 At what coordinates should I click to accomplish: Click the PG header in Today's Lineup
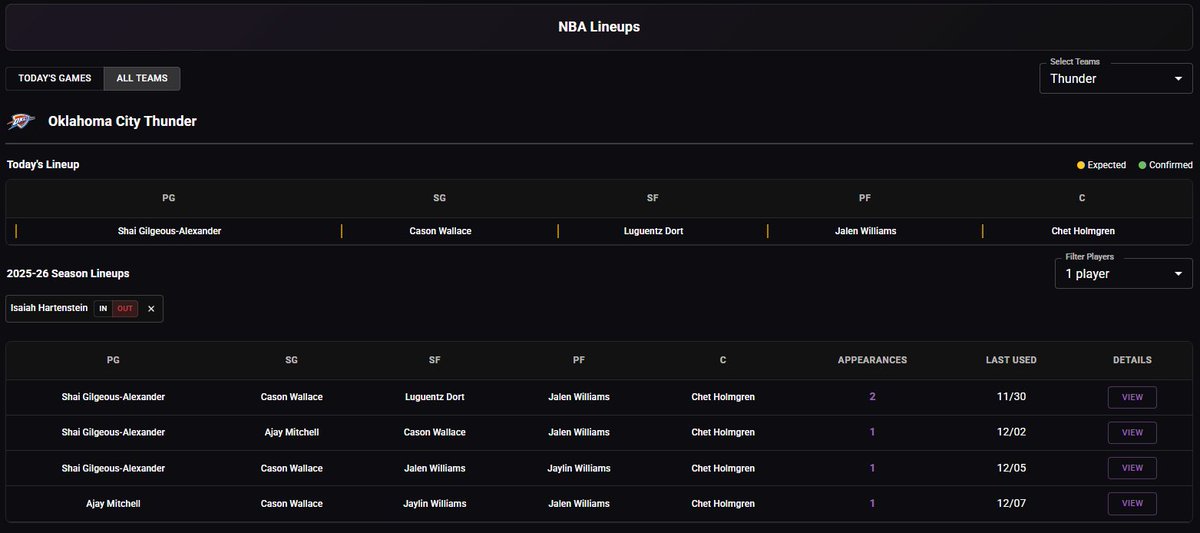169,198
